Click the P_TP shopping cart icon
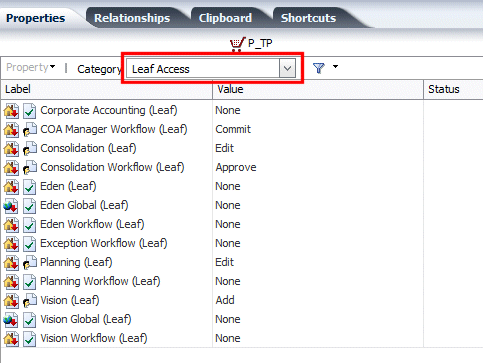This screenshot has height=363, width=483. [x=237, y=44]
